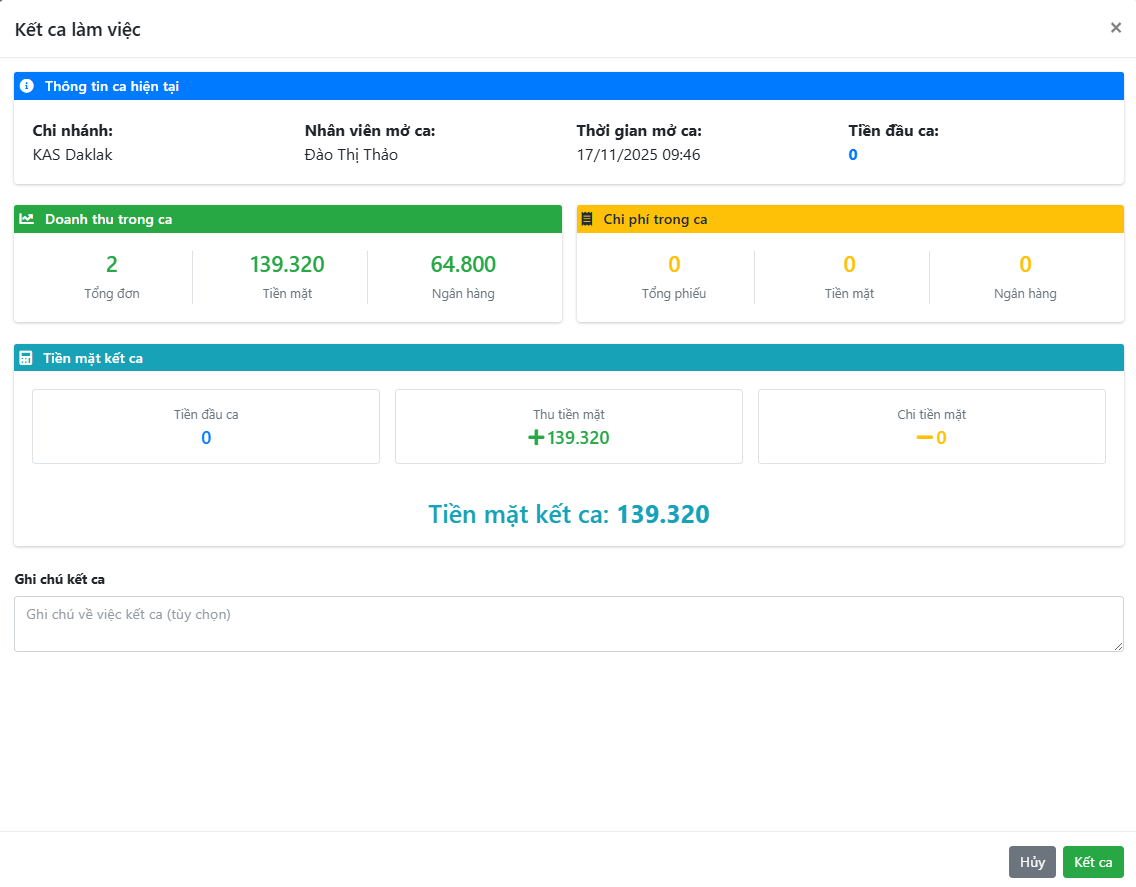This screenshot has height=887, width=1136.
Task: Click the receipt icon in Chi phí trong ca header
Action: pos(587,219)
